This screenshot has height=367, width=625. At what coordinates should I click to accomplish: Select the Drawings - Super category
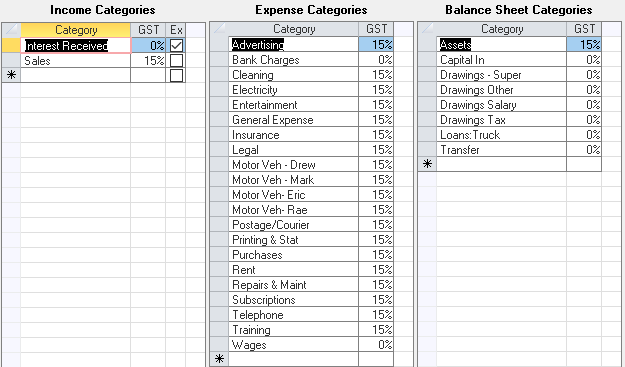[502, 75]
